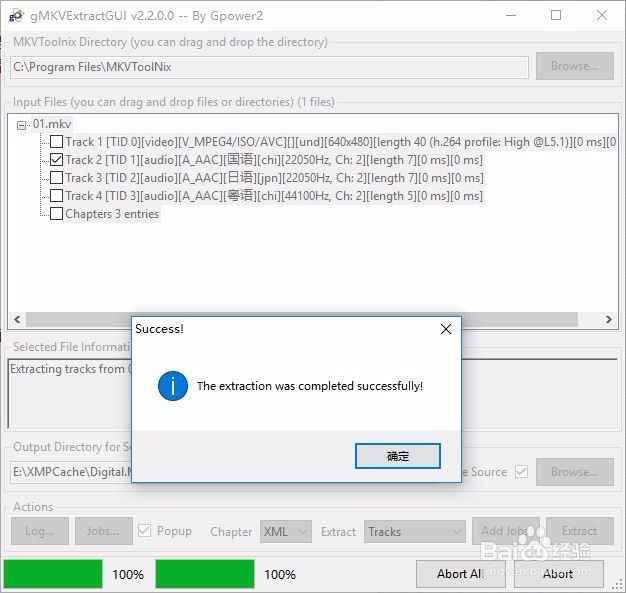Image resolution: width=626 pixels, height=593 pixels.
Task: Click the 'Extracting tracks from' log text
Action: click(x=70, y=369)
